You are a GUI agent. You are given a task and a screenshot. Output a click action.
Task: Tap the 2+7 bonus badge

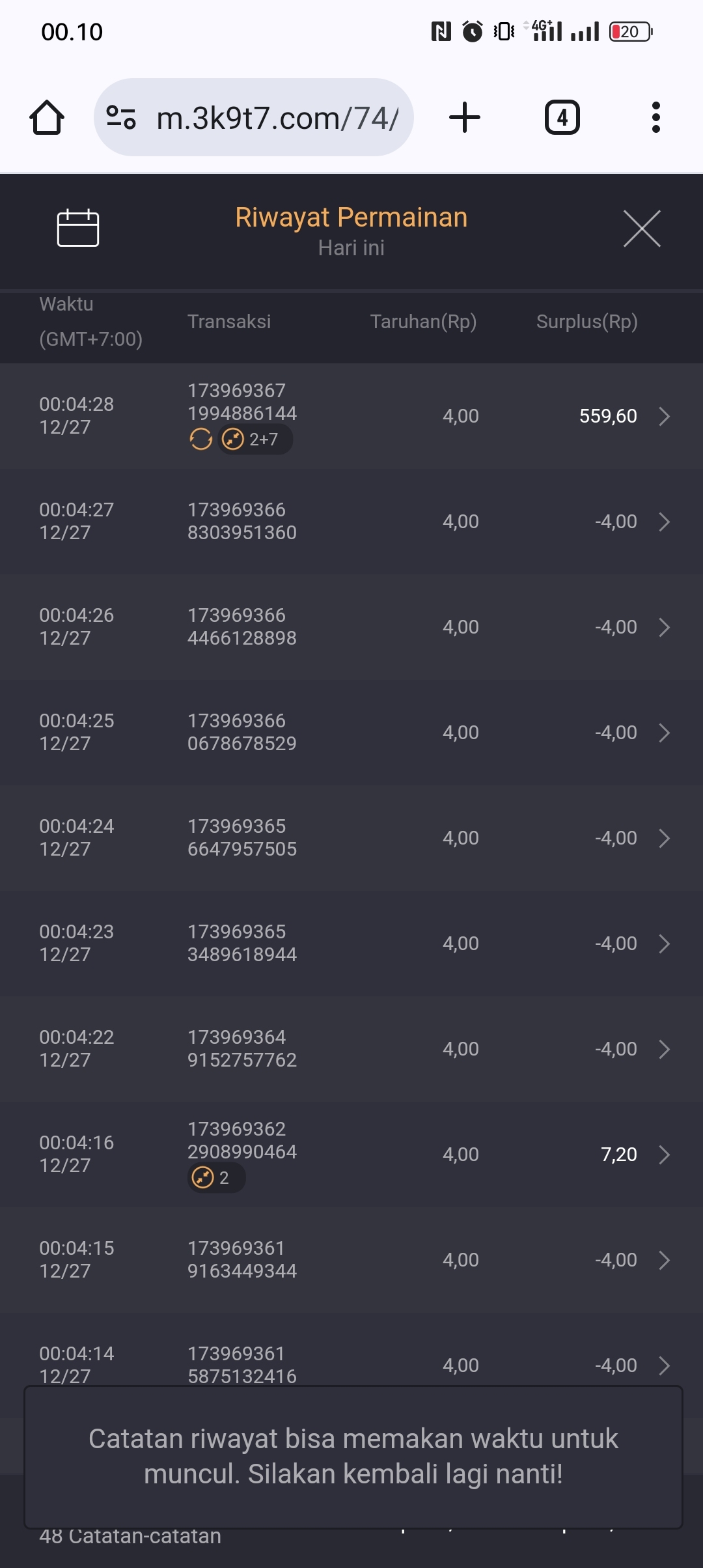click(255, 440)
